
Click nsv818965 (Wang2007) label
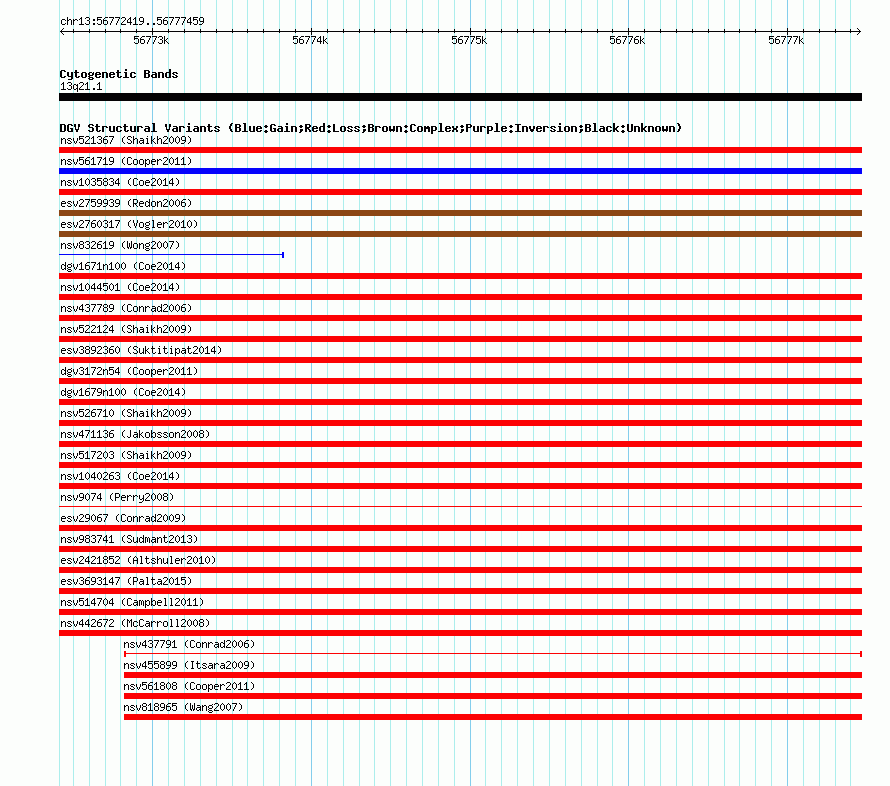(x=183, y=707)
